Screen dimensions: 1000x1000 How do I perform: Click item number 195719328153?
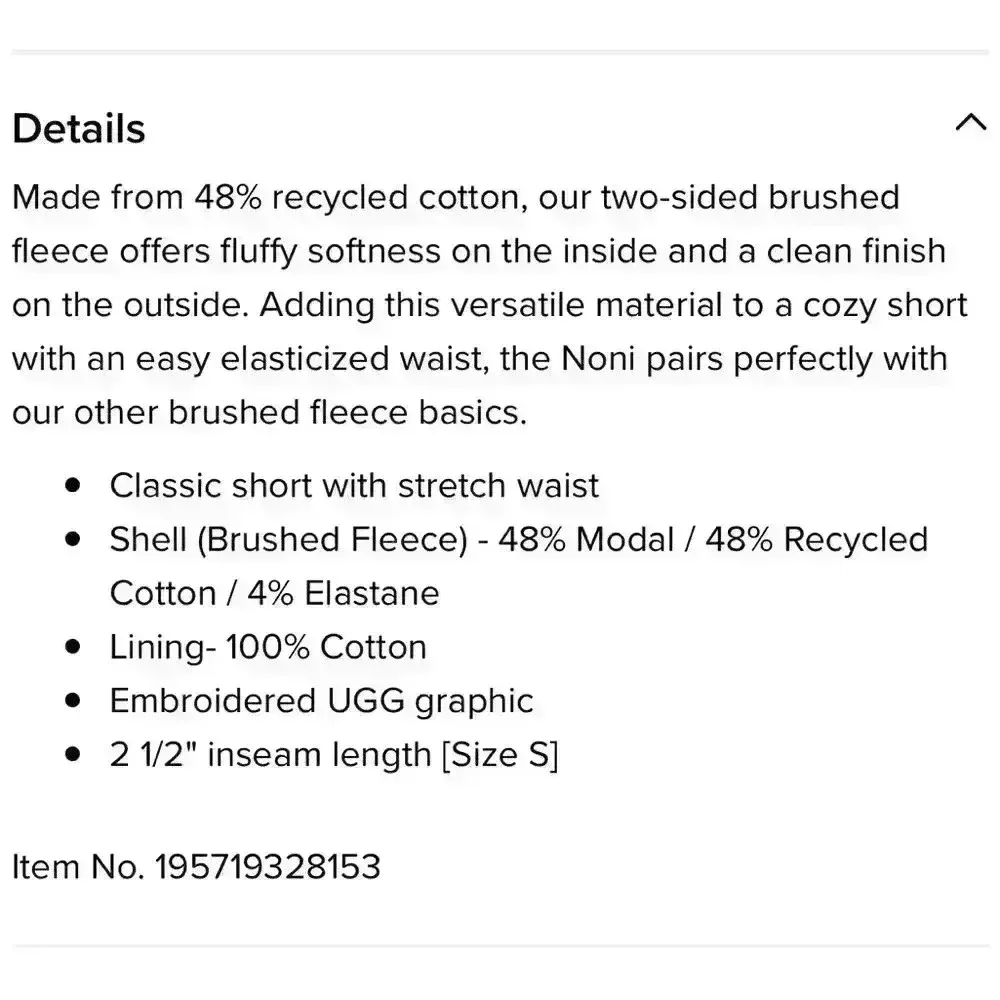pos(267,866)
